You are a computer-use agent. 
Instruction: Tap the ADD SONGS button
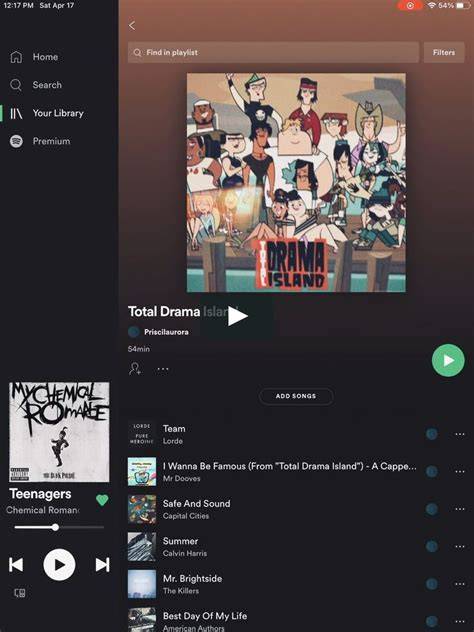(296, 396)
